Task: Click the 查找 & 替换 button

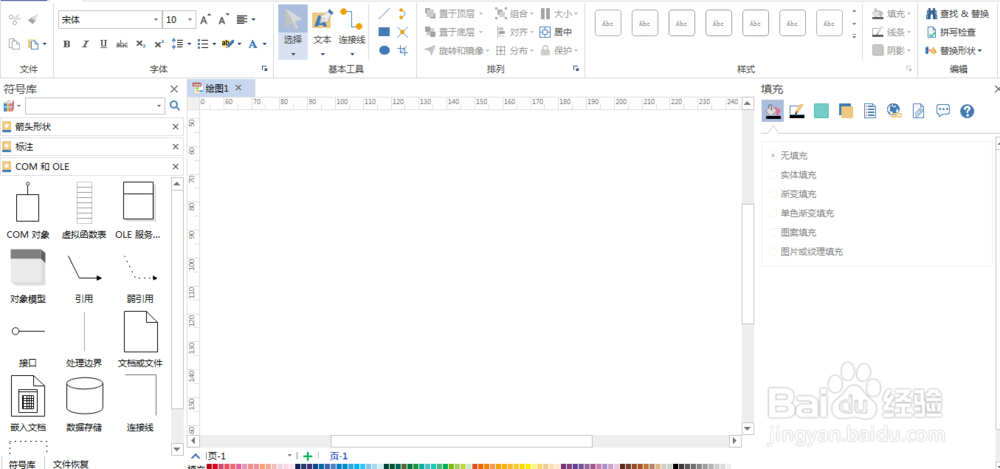Action: tap(957, 13)
